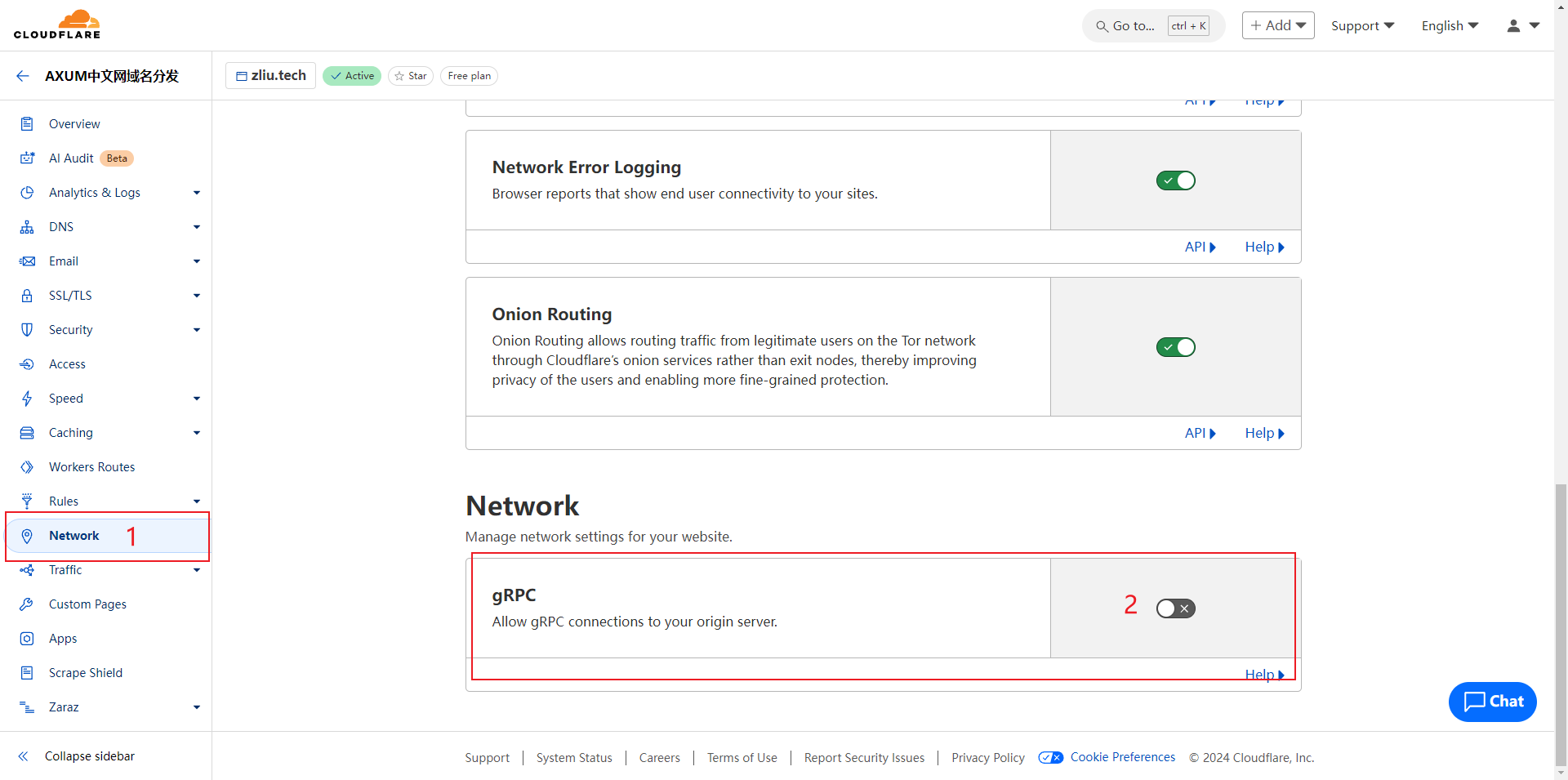Expand the SSL/TLS submenu arrow

coord(197,296)
